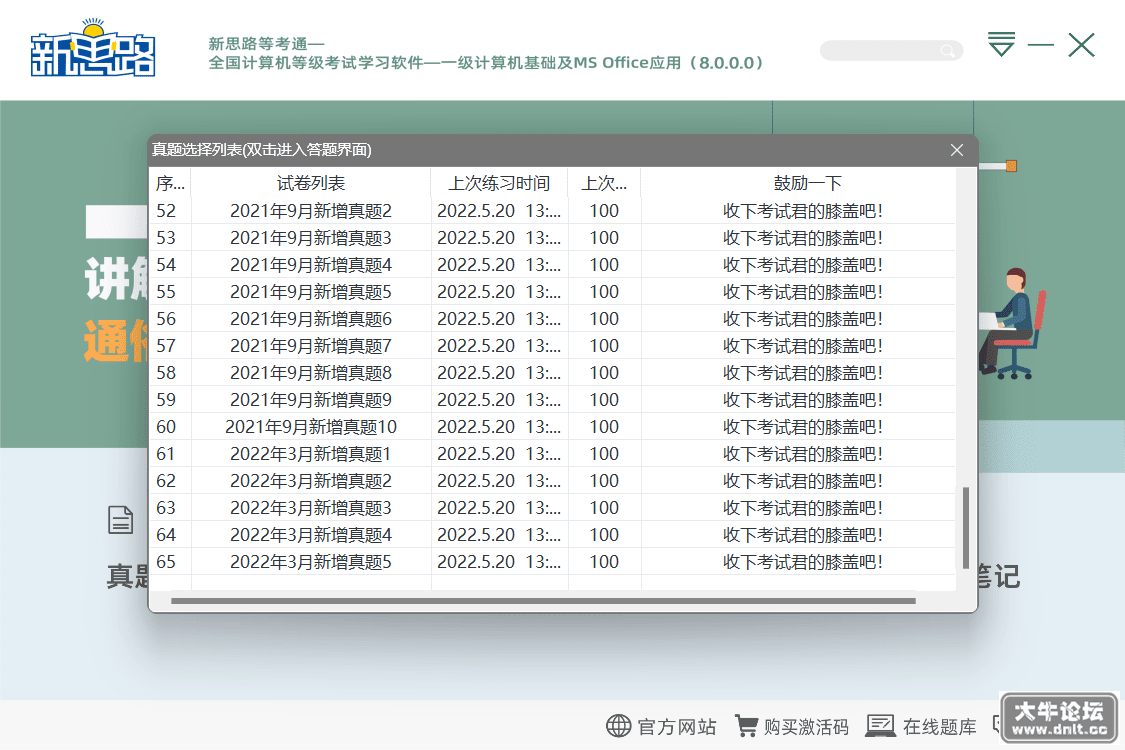Click the encouragement text in row 64

click(x=802, y=535)
